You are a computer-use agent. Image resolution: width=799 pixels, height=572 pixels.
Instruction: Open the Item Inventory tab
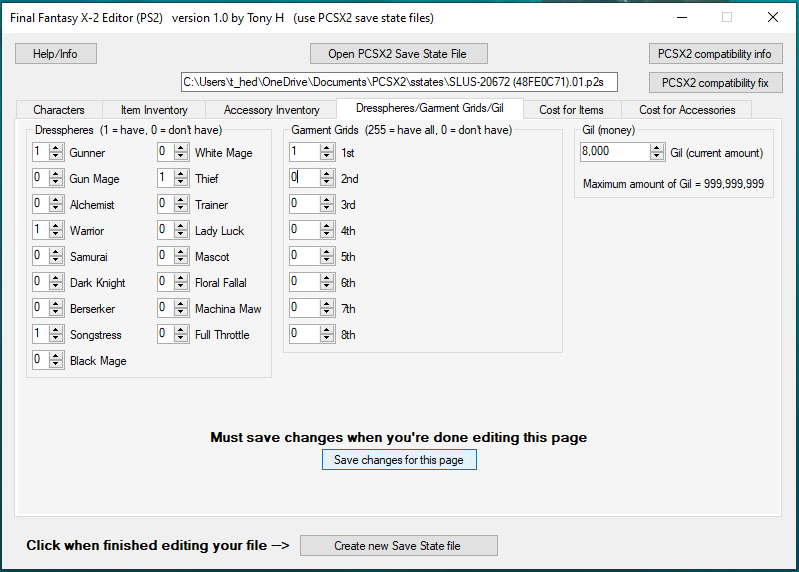click(x=153, y=110)
